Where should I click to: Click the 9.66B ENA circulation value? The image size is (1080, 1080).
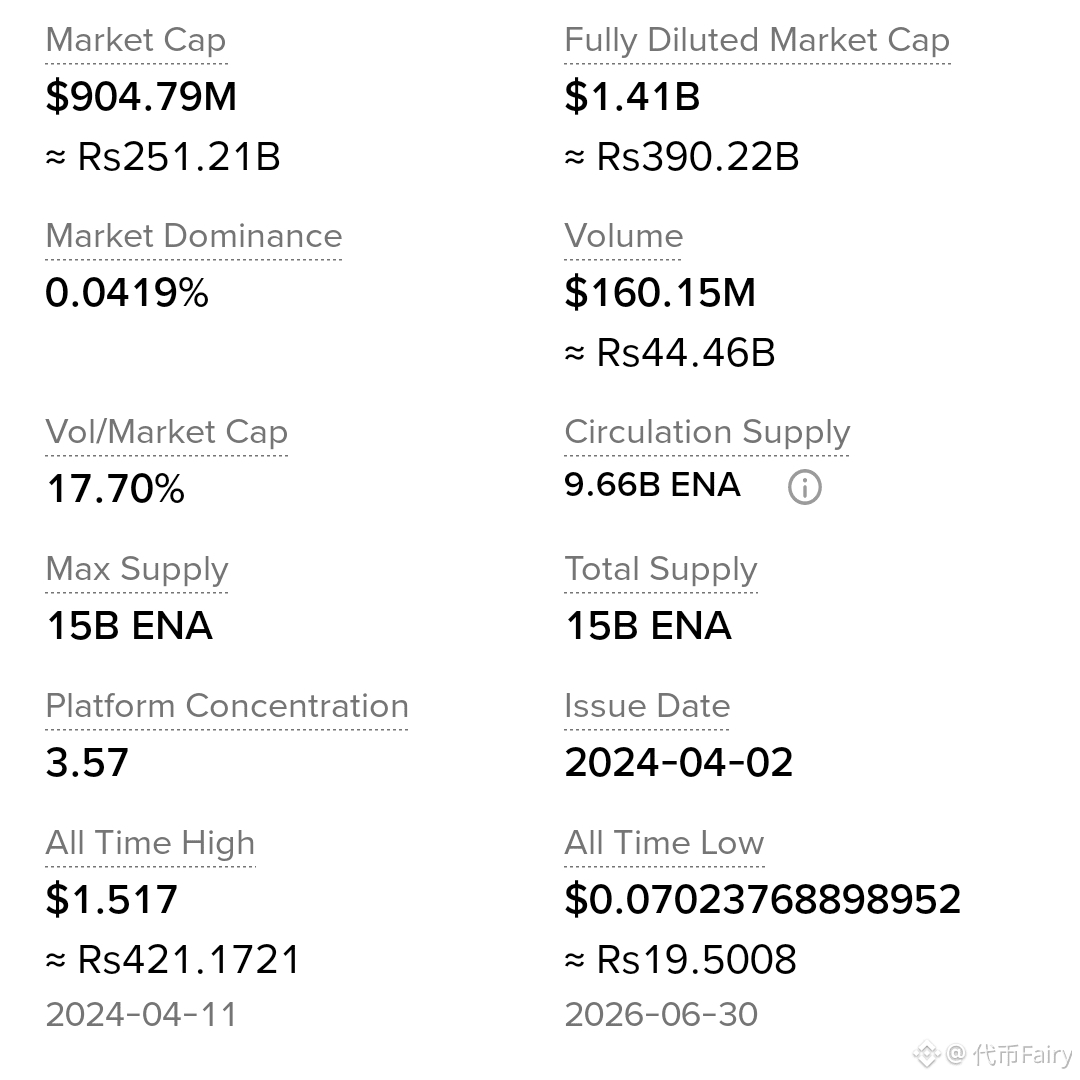(652, 484)
